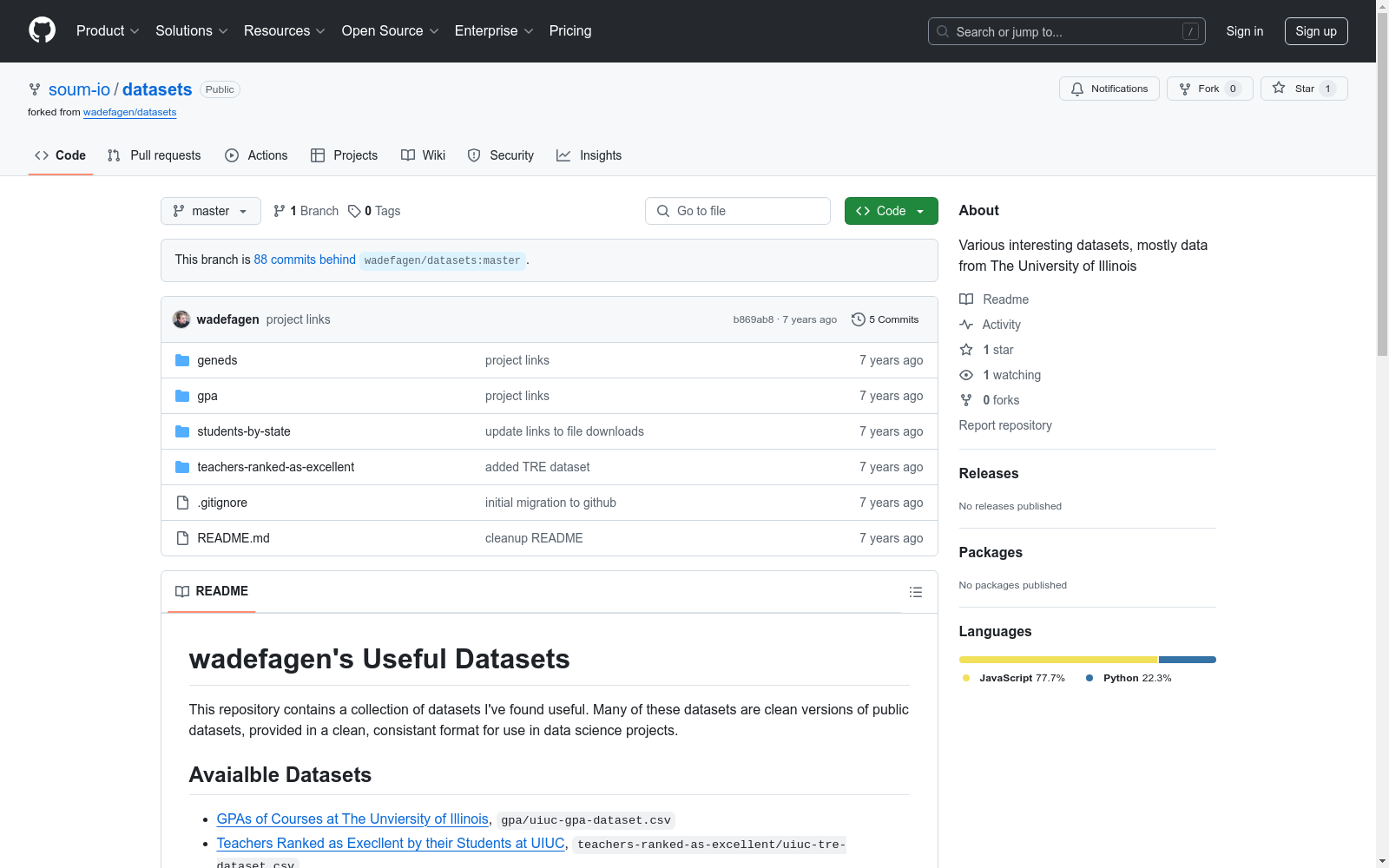The width and height of the screenshot is (1389, 868).
Task: Open the README outline list icon
Action: (915, 592)
